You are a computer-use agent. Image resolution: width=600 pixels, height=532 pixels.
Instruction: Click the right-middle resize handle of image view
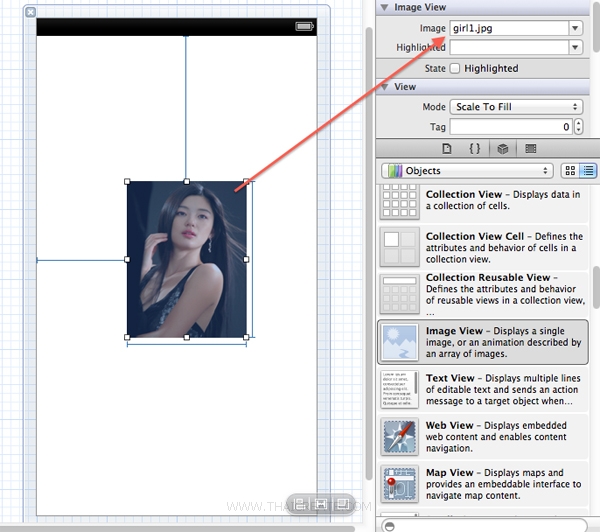pyautogui.click(x=246, y=259)
